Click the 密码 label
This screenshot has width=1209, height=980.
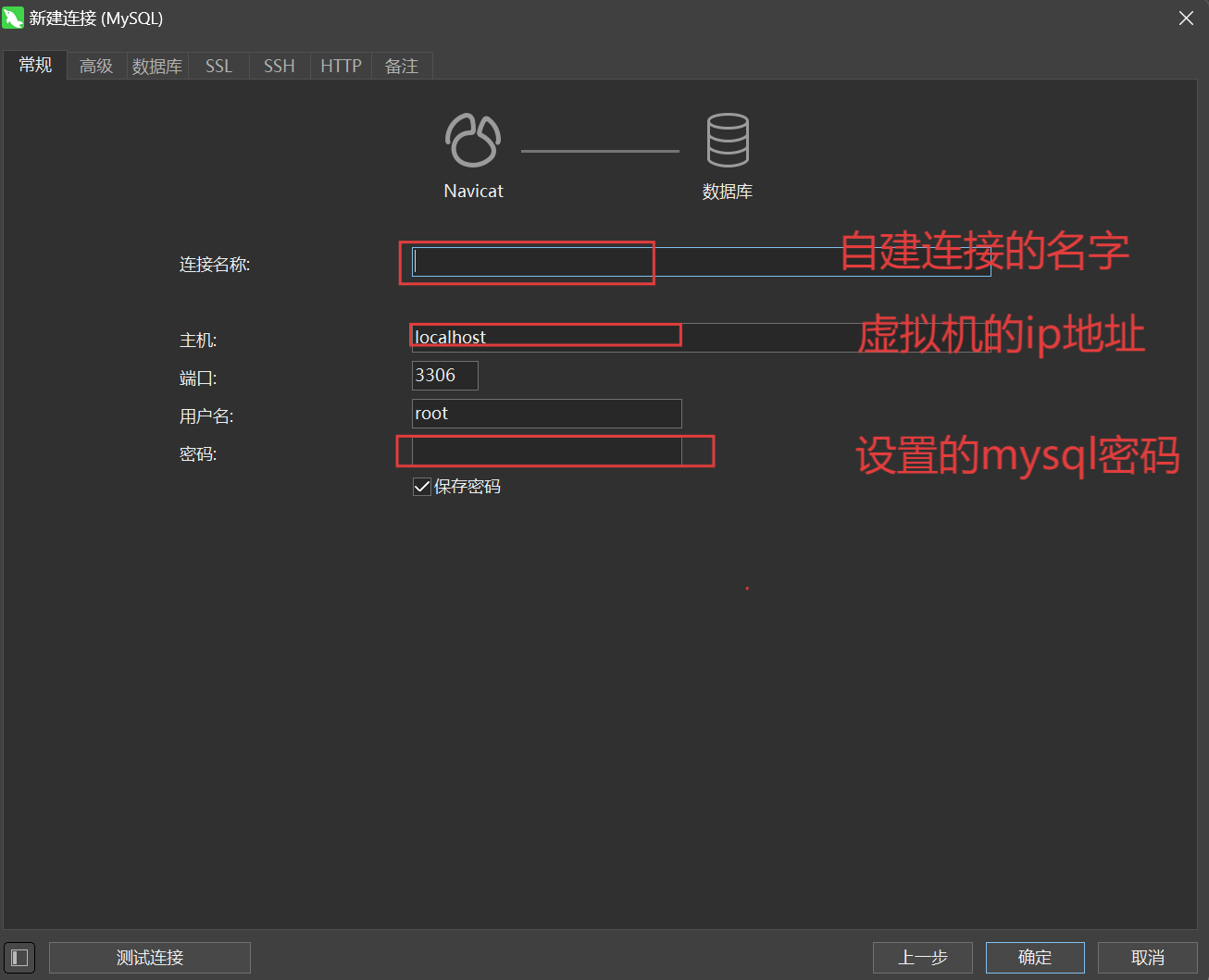(x=198, y=454)
